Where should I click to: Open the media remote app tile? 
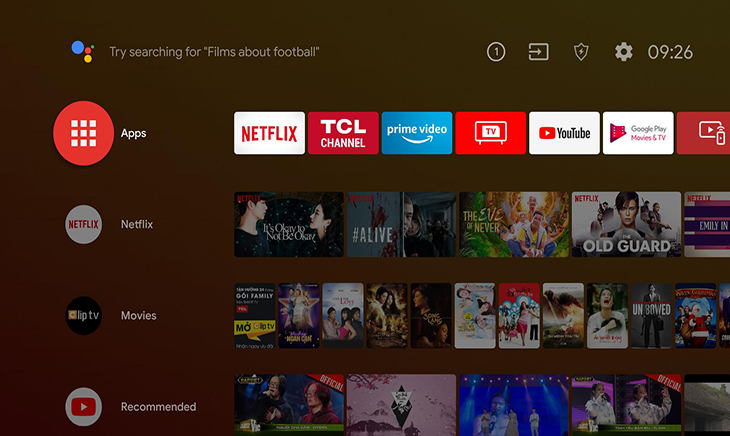[703, 133]
